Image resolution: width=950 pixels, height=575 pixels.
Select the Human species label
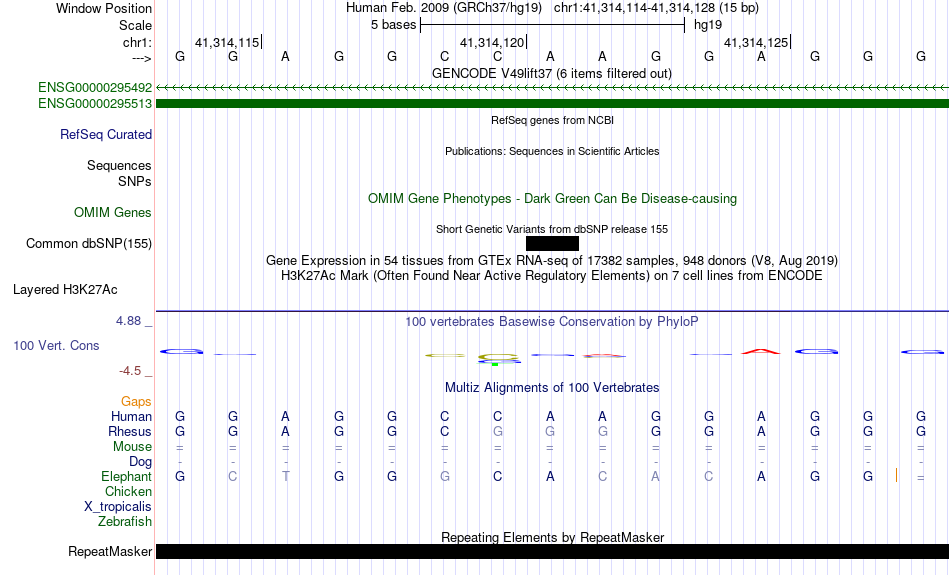131,417
